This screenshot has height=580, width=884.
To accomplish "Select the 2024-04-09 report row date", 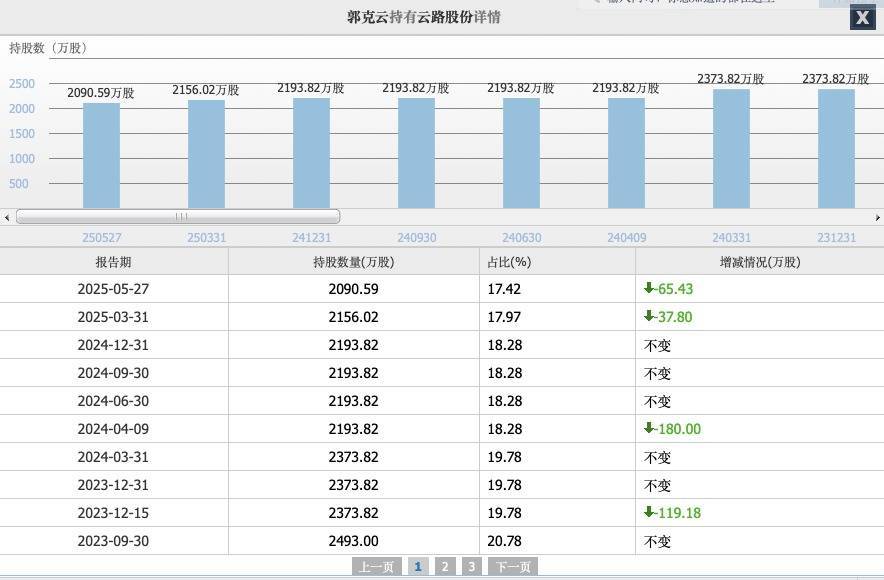I will (x=113, y=429).
